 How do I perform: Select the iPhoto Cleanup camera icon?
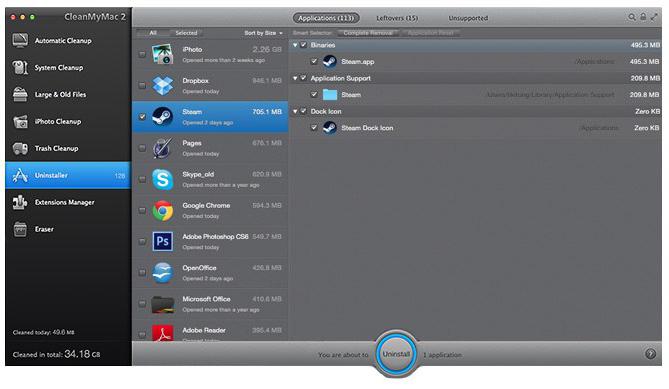click(20, 122)
